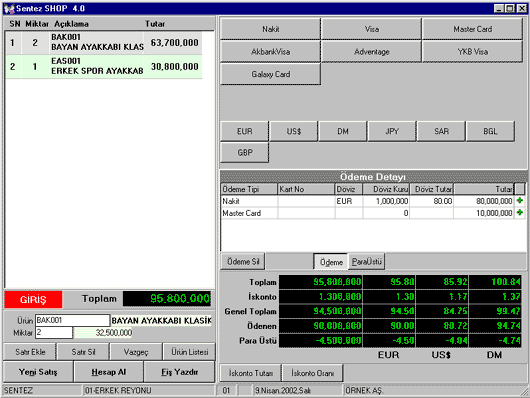Viewport: 530px width, 398px height.
Task: Click İskonto Oranı button
Action: 312,373
